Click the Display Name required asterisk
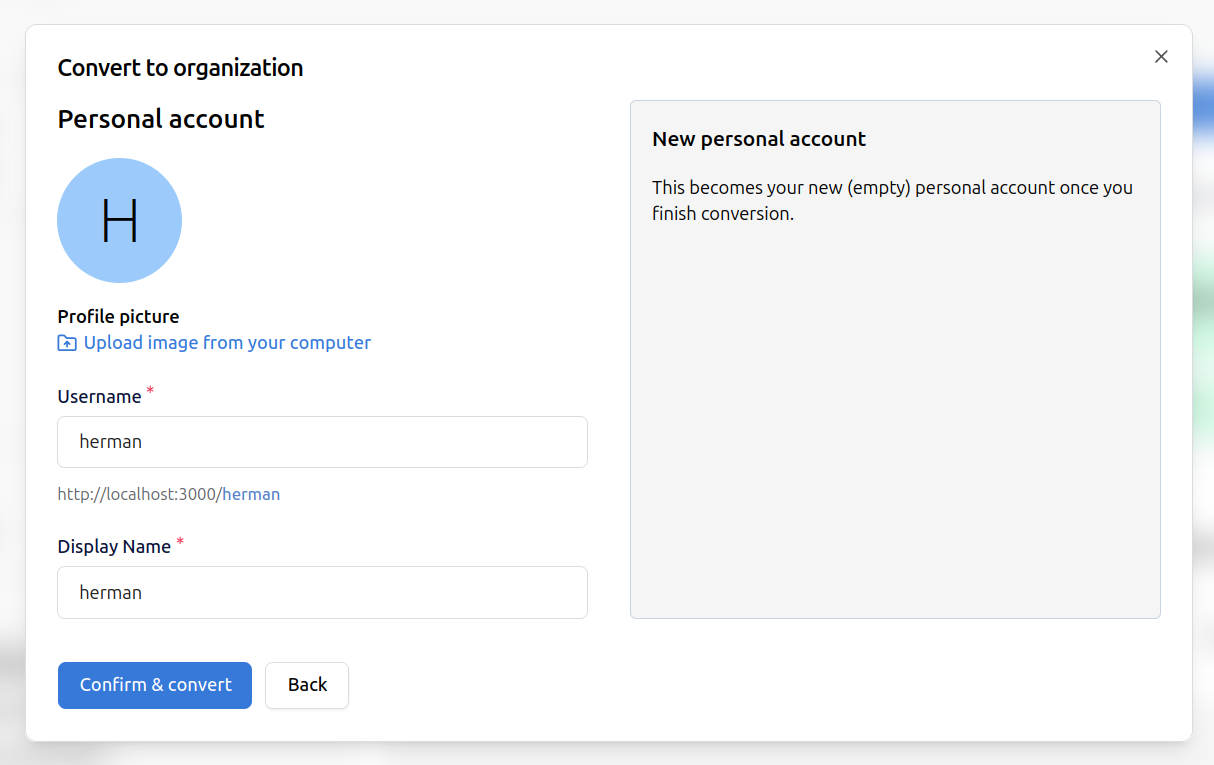1214x765 pixels. click(179, 541)
